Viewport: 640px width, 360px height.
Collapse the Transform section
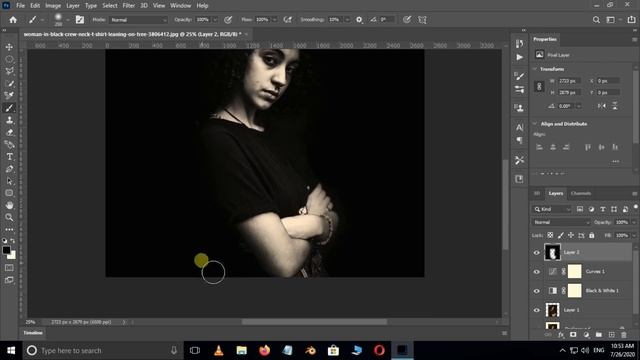pos(535,69)
